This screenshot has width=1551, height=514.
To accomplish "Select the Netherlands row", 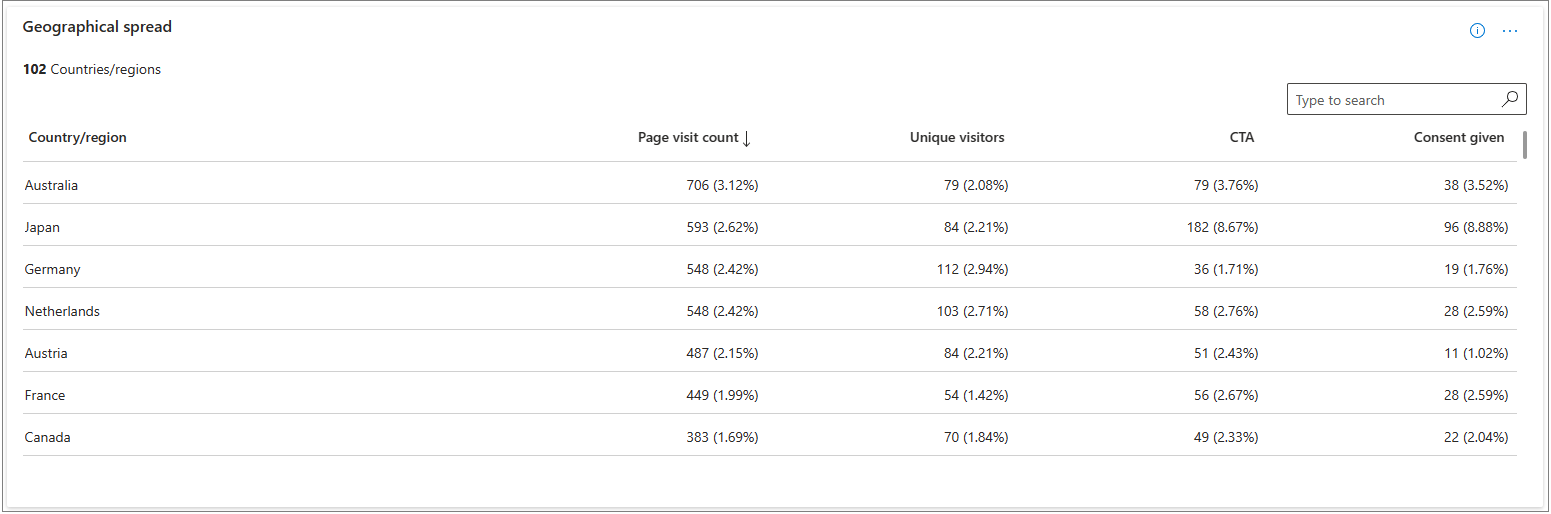I will (x=63, y=311).
